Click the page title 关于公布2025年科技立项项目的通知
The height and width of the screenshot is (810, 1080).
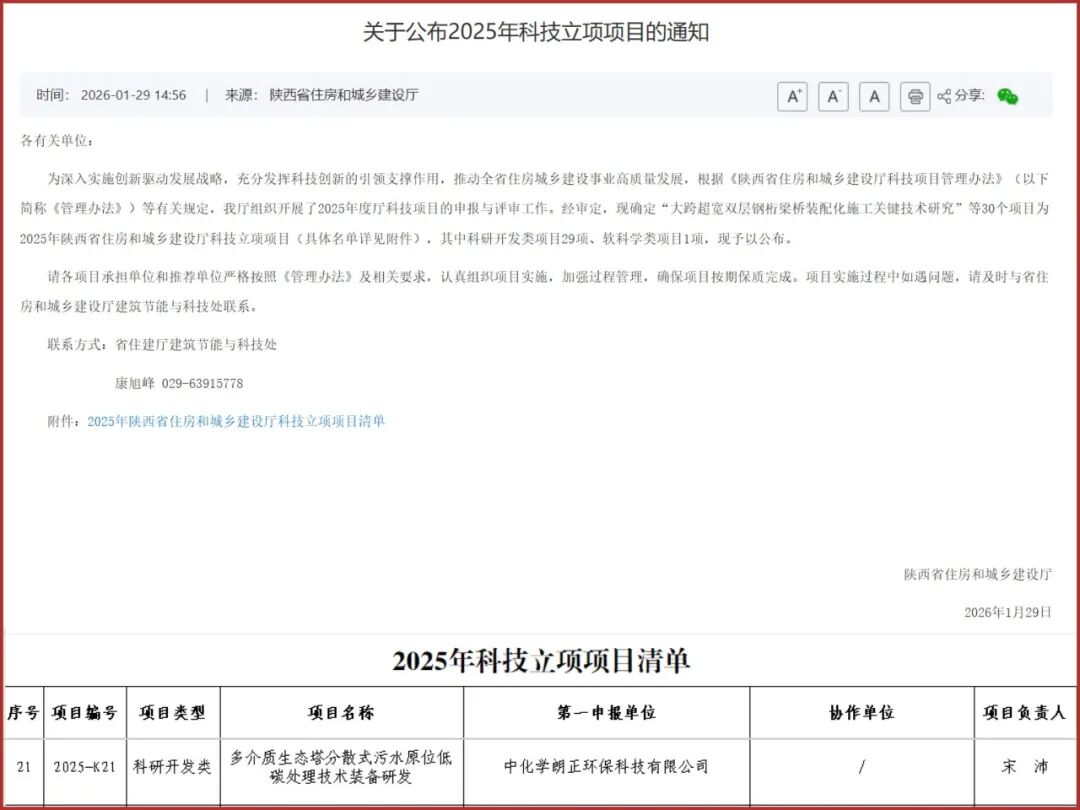(536, 32)
